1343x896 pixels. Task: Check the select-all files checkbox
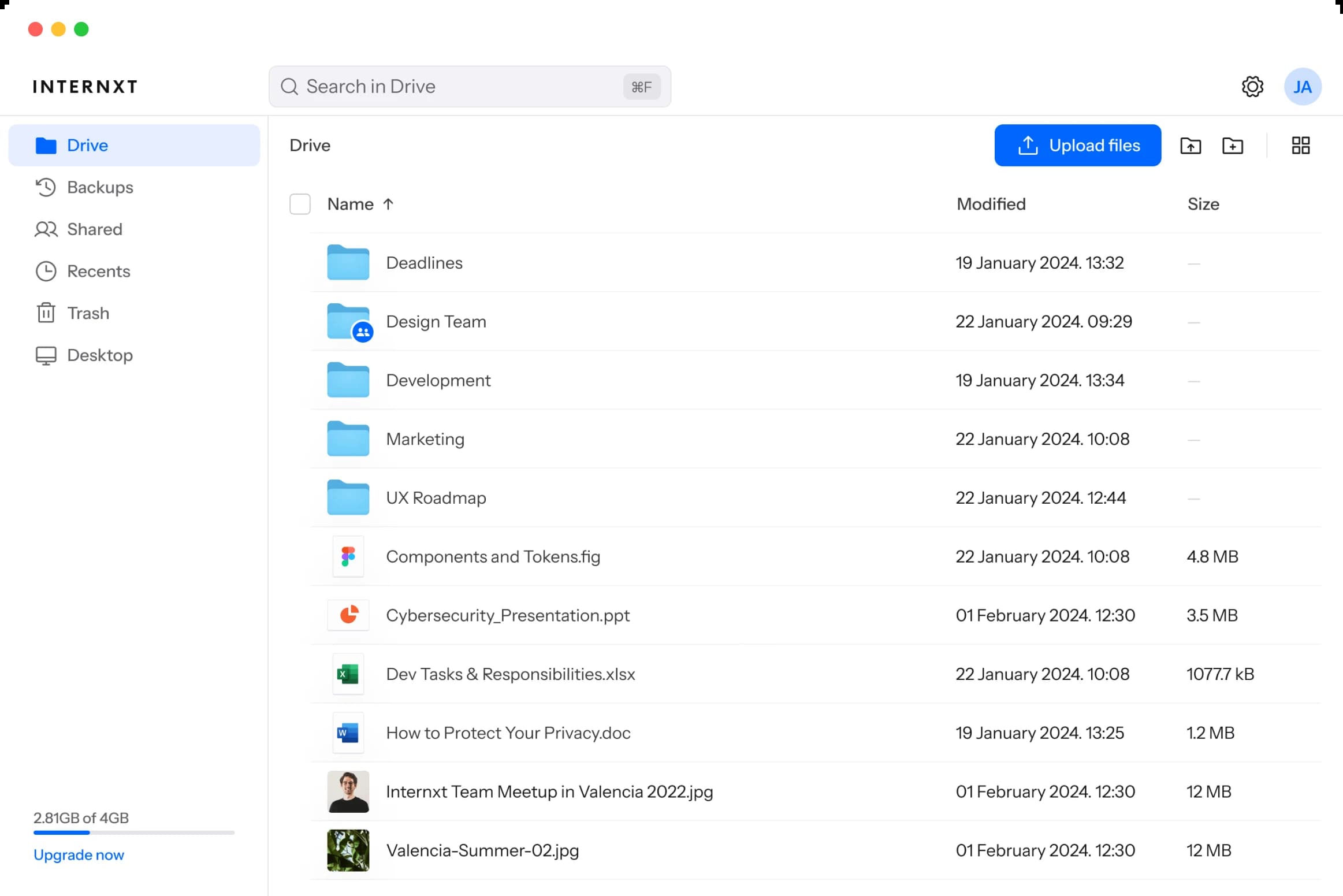pos(300,204)
